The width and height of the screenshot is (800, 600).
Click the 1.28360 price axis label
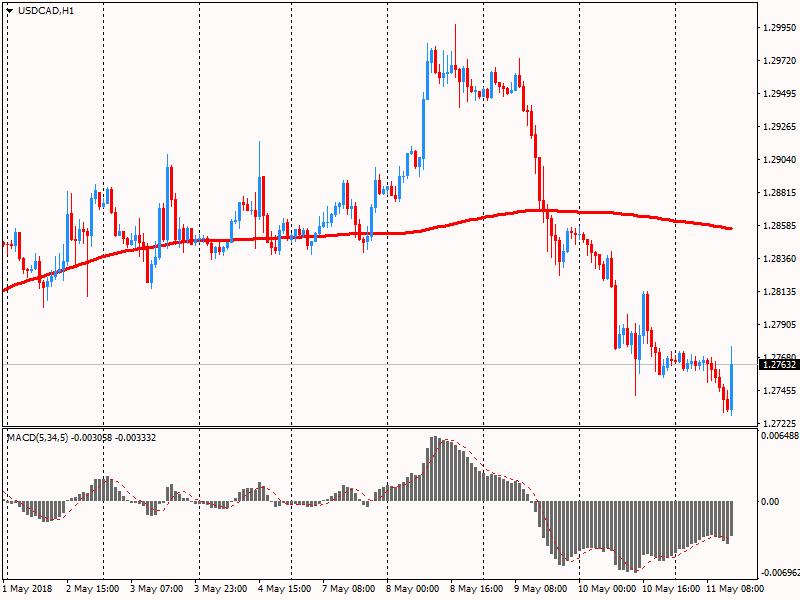779,259
